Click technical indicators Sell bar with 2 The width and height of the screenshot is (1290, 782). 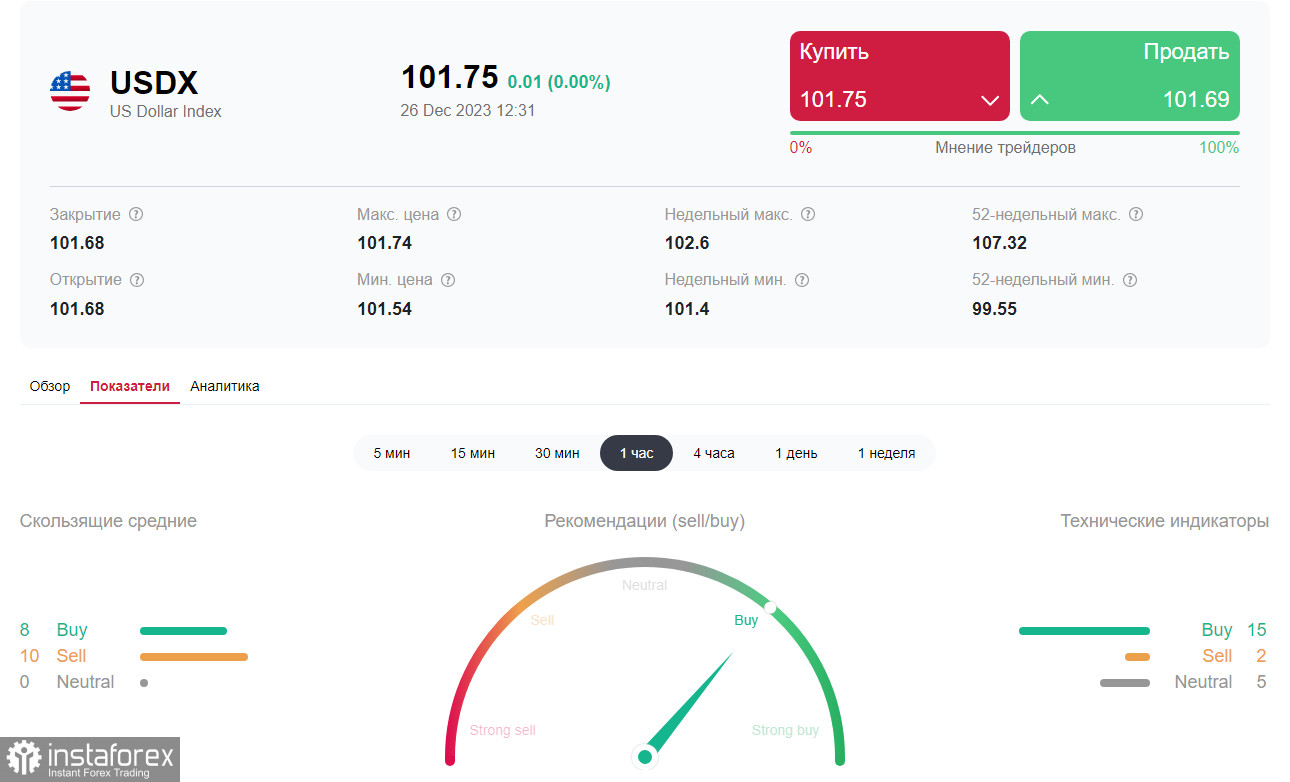(x=1137, y=657)
